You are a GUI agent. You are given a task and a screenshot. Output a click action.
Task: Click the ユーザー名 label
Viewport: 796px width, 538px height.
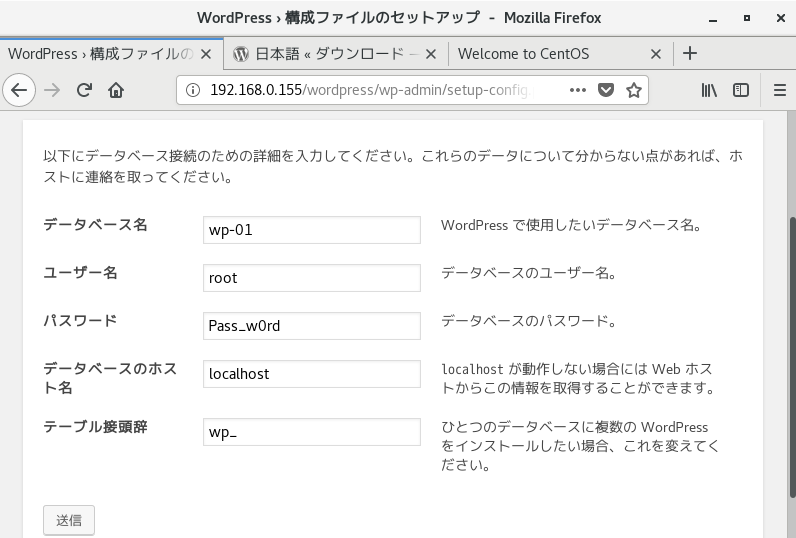80,273
